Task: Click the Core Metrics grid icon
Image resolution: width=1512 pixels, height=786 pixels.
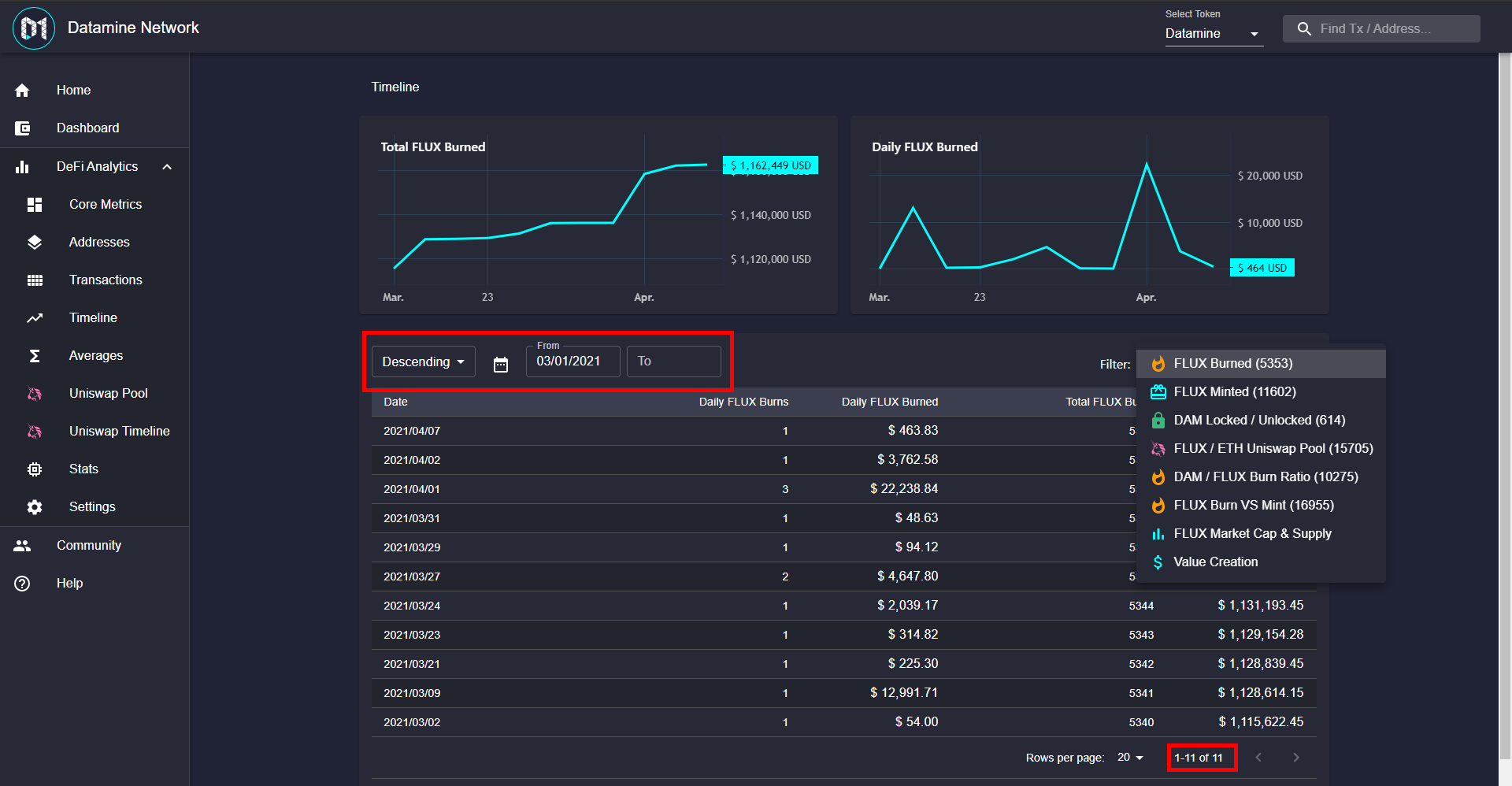Action: click(x=35, y=205)
